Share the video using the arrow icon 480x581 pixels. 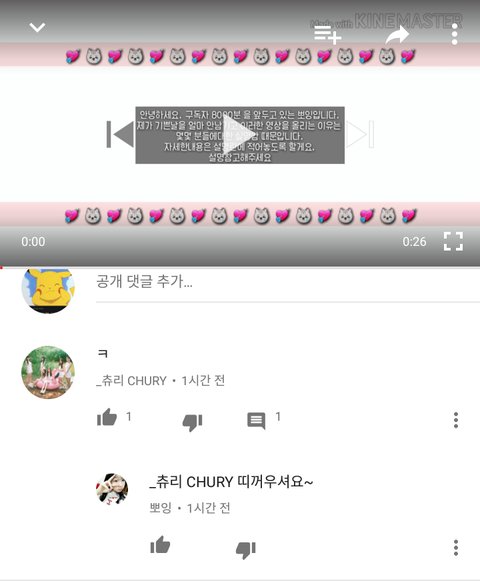point(397,34)
